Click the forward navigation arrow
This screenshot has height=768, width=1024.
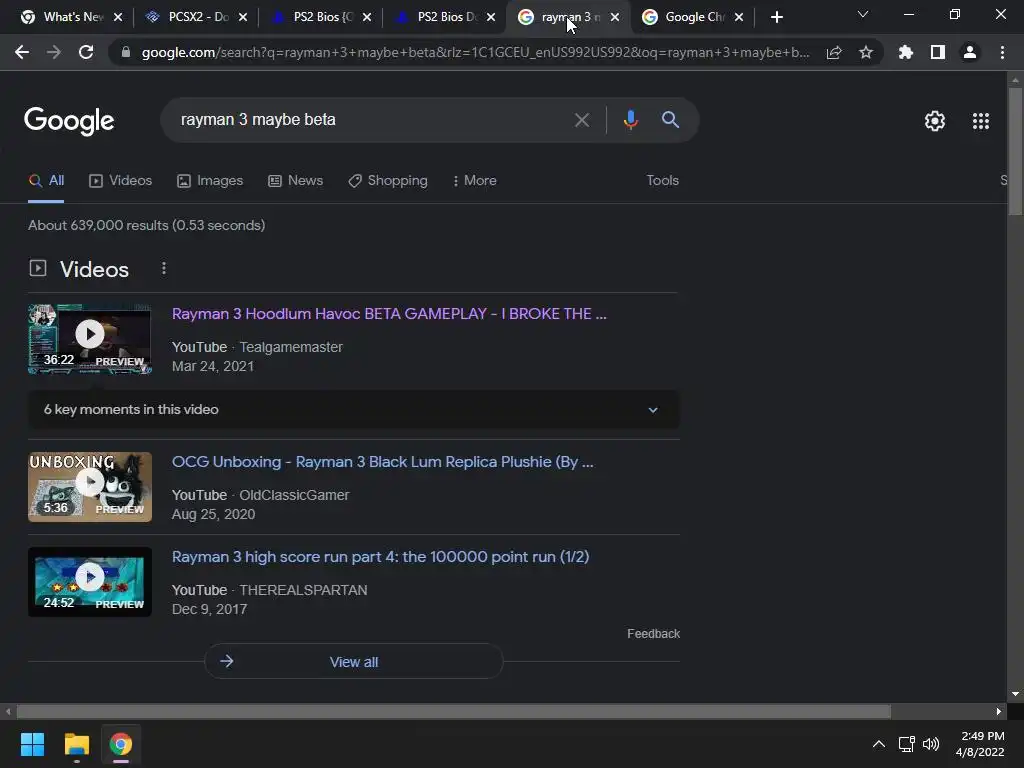pyautogui.click(x=54, y=52)
